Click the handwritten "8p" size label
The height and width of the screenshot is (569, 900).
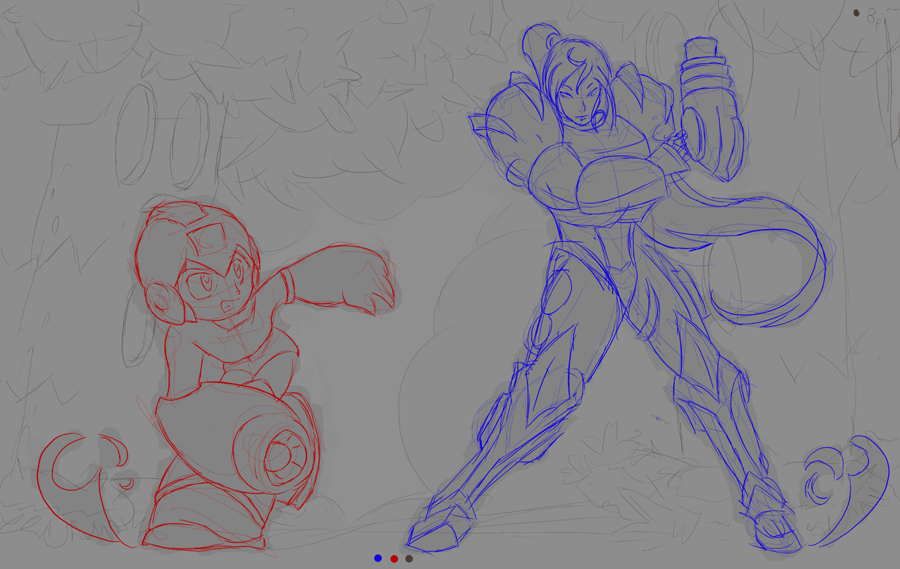(x=874, y=18)
